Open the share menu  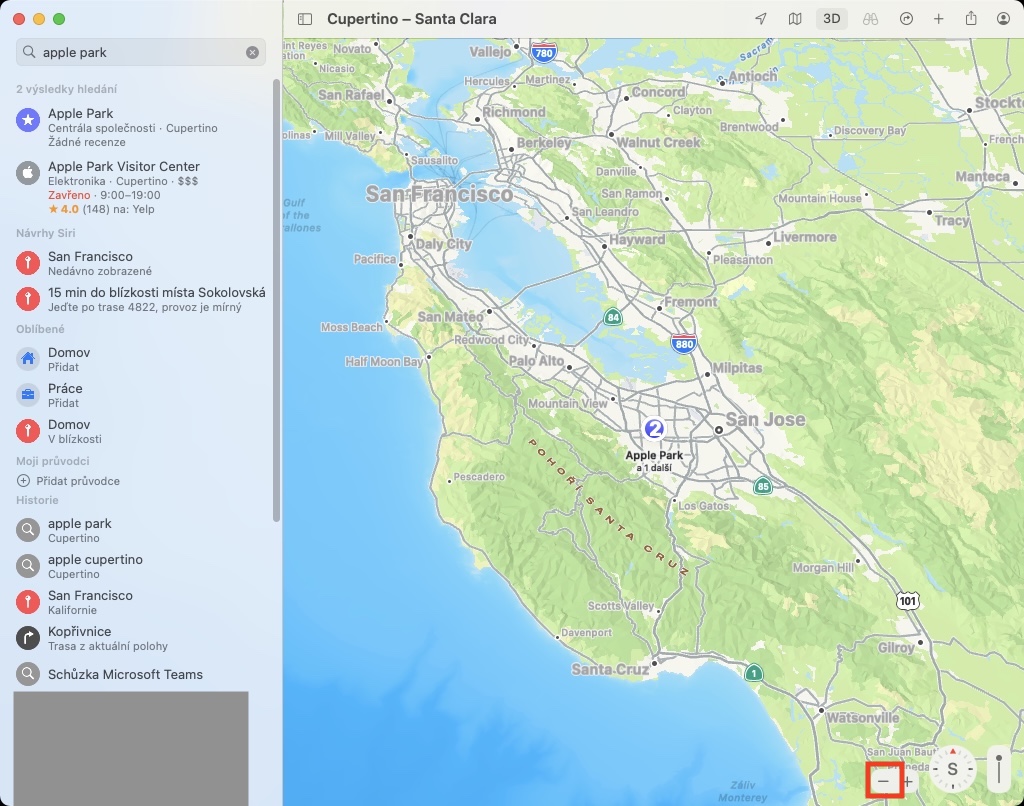971,19
